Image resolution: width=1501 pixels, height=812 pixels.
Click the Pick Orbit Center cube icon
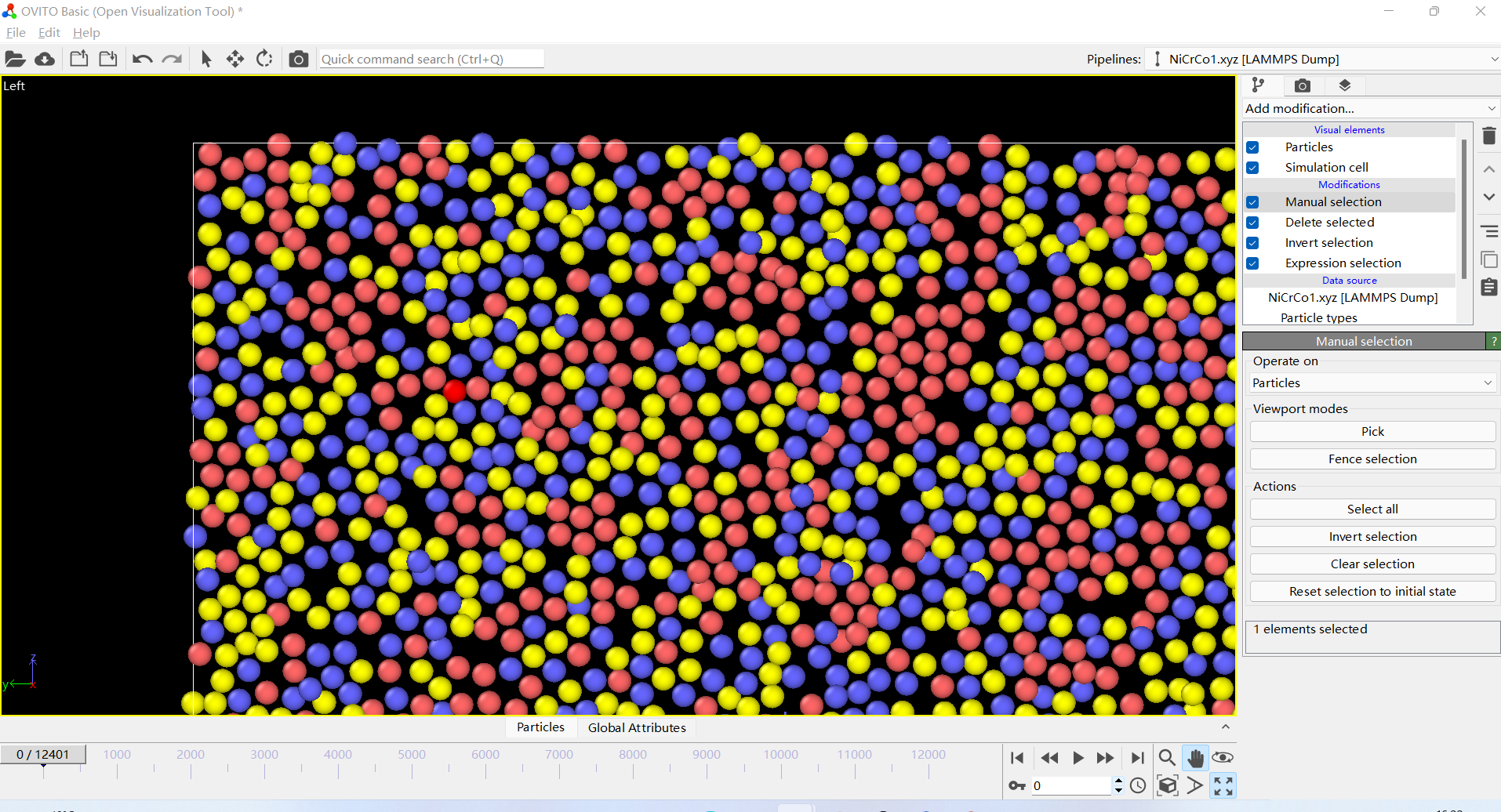(x=1167, y=785)
